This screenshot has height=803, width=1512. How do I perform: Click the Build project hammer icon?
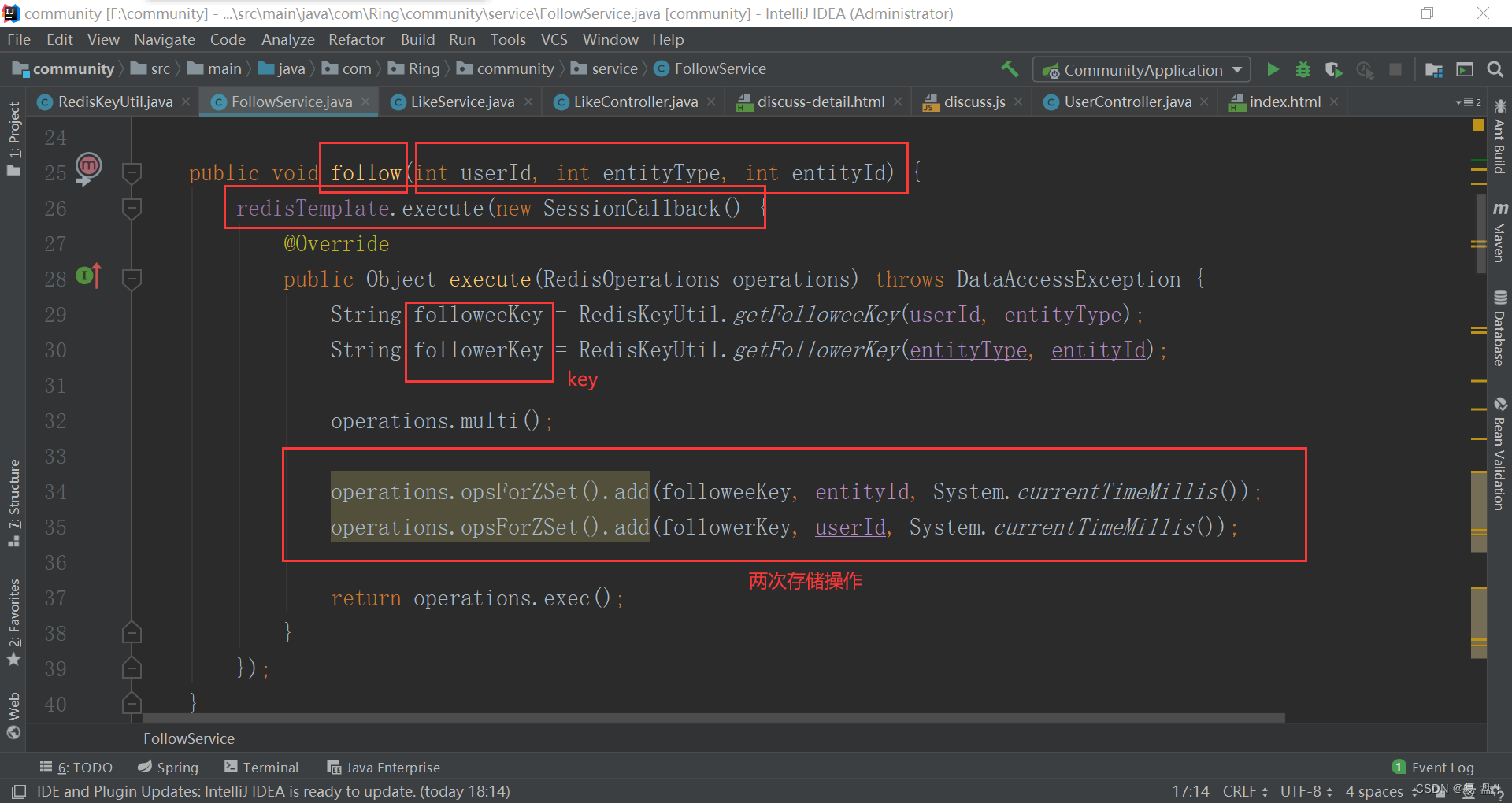coord(1010,69)
